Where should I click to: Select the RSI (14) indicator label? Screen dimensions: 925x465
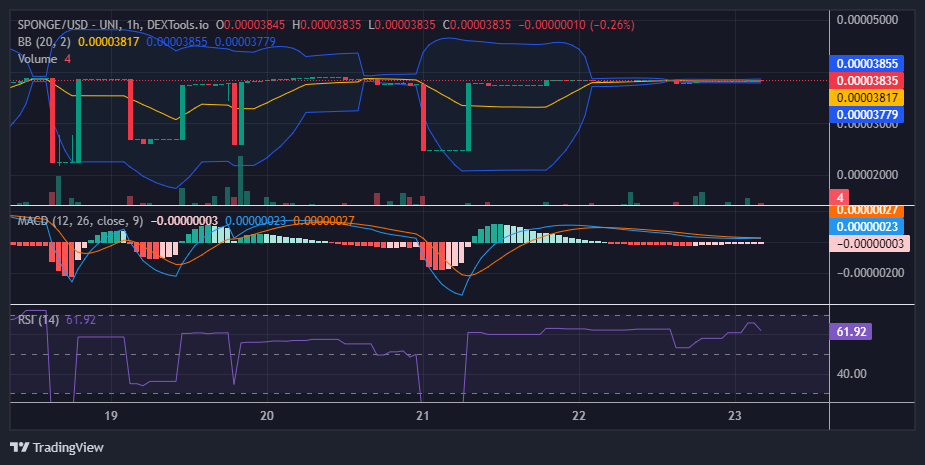[x=38, y=320]
